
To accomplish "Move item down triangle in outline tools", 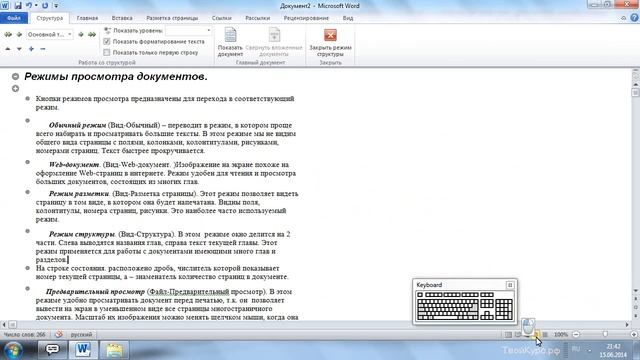I will (x=19, y=49).
